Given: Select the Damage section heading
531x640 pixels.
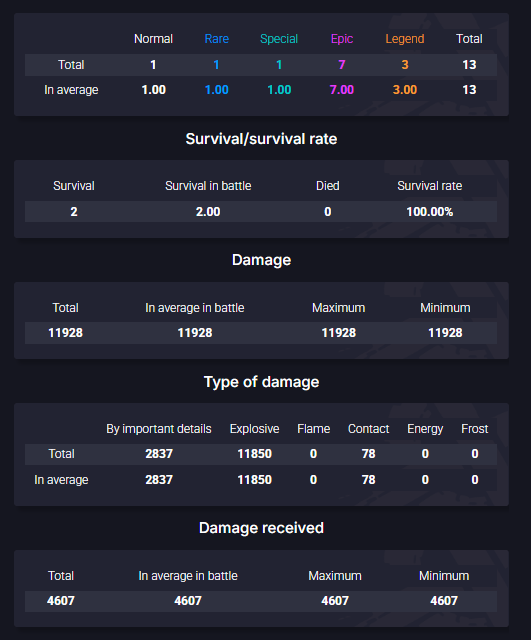Looking at the screenshot, I should [x=261, y=260].
